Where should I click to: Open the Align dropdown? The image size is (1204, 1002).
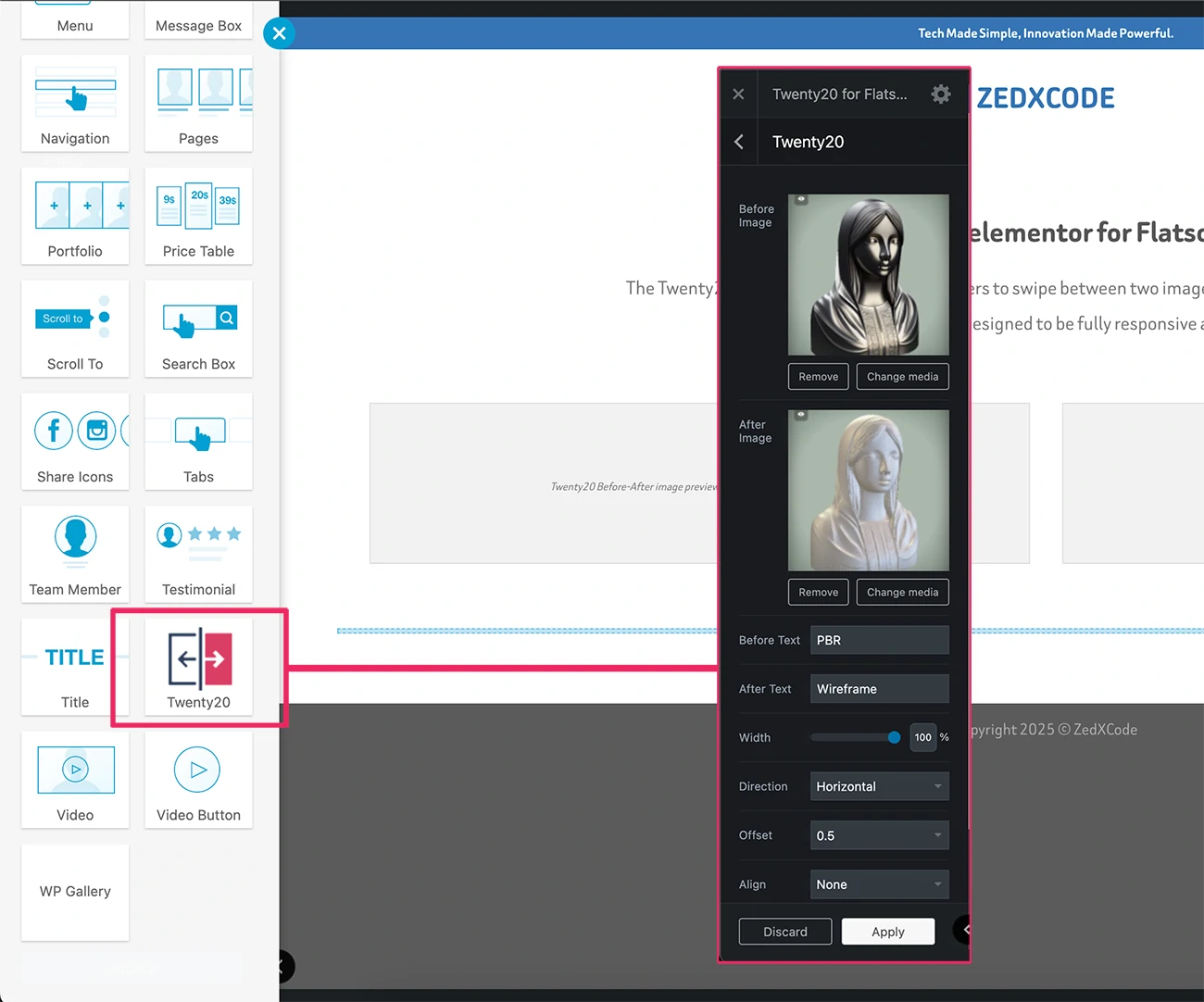pyautogui.click(x=879, y=884)
